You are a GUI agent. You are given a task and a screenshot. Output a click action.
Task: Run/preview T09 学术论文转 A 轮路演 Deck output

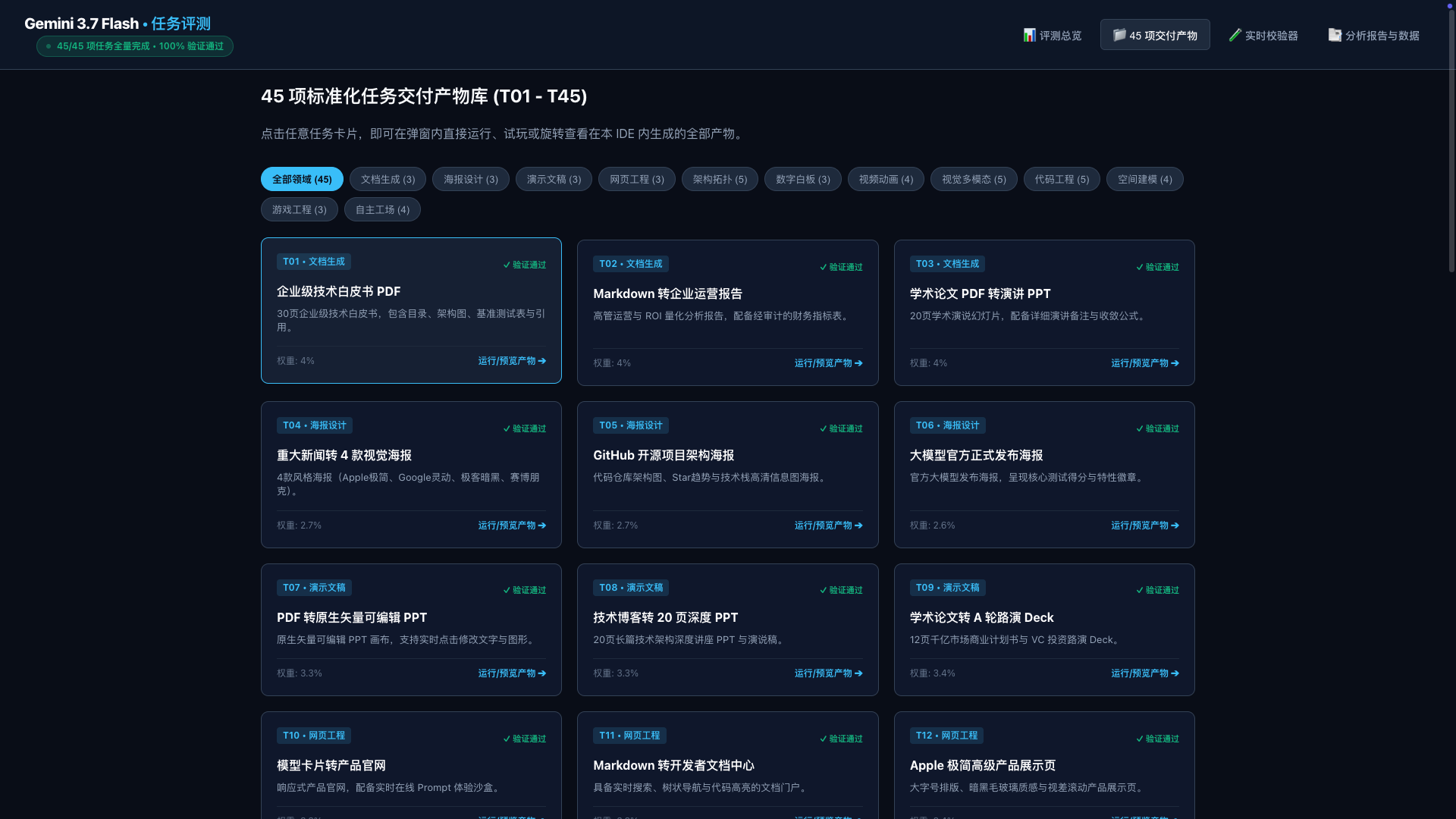1145,673
